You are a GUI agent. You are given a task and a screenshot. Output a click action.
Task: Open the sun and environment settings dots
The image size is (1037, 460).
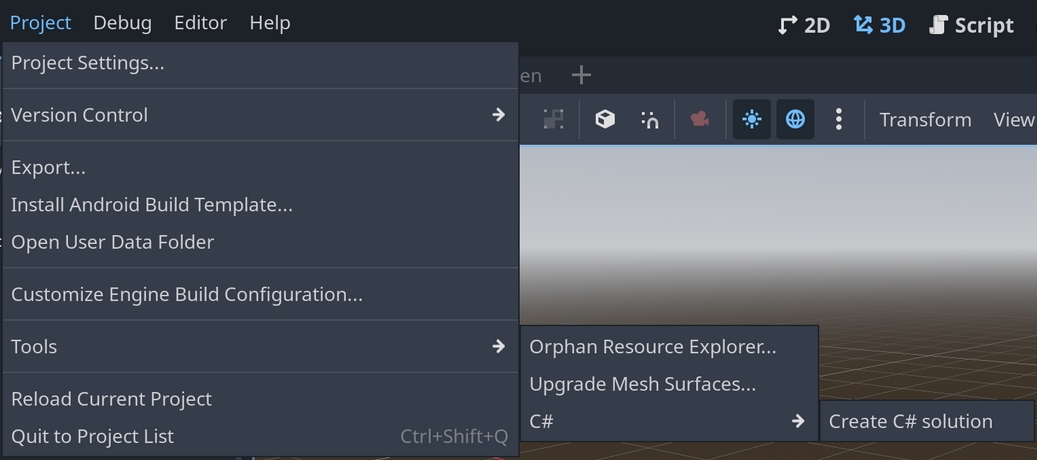coord(838,120)
